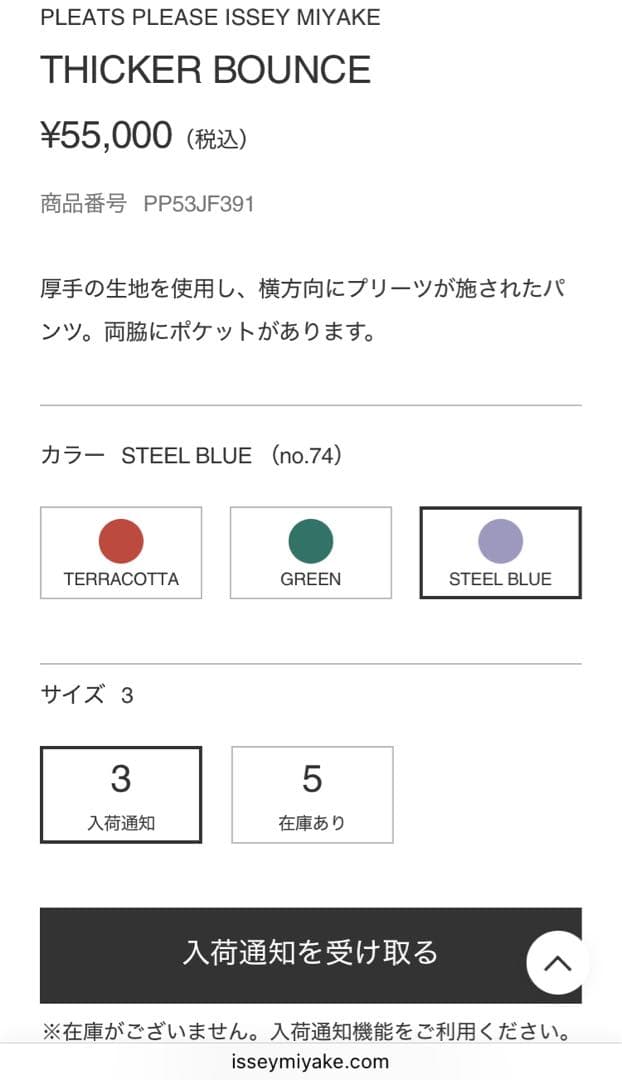Open the PLEATS PLEASE ISSEY MIYAKE brand link
The height and width of the screenshot is (1080, 622).
pos(208,17)
